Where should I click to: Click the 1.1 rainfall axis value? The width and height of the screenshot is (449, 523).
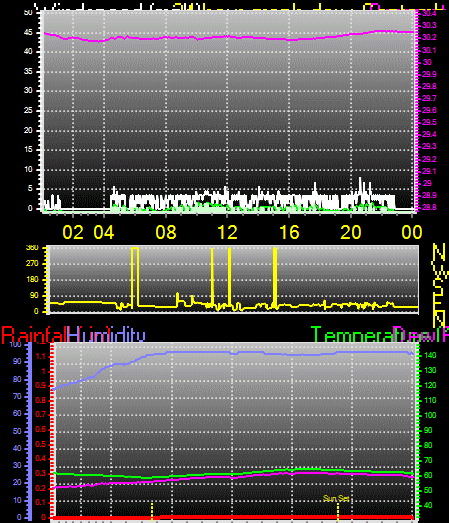(40, 357)
